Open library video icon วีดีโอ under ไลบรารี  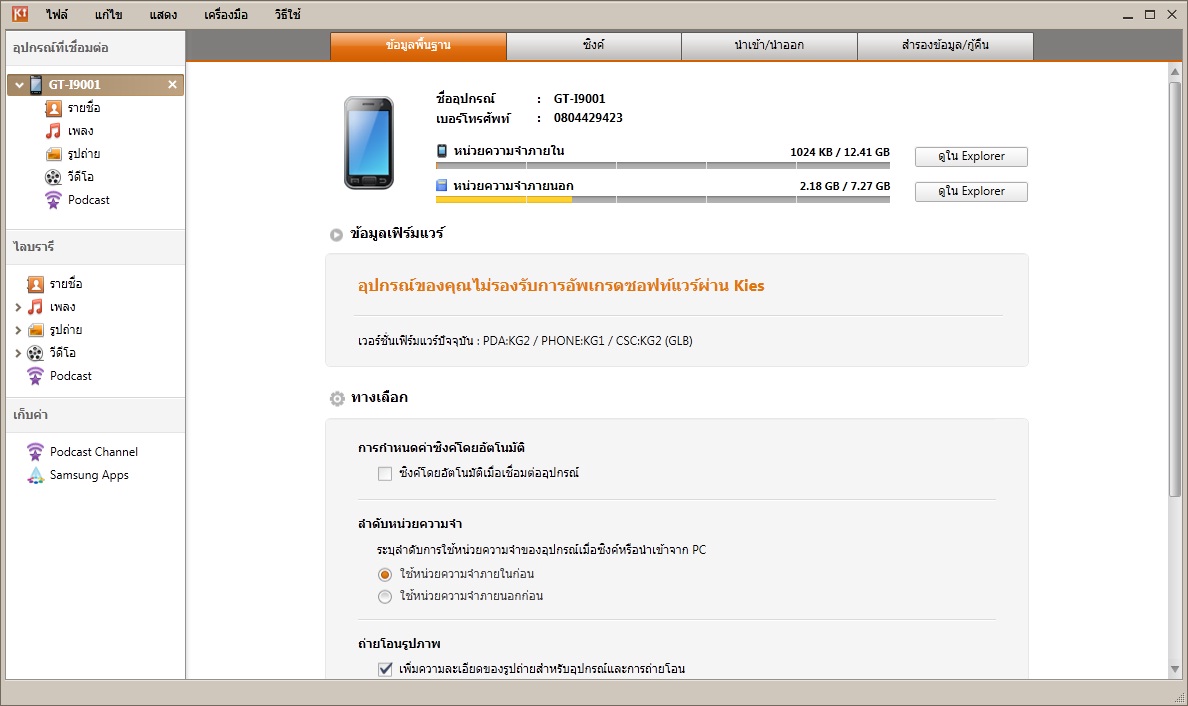36,352
